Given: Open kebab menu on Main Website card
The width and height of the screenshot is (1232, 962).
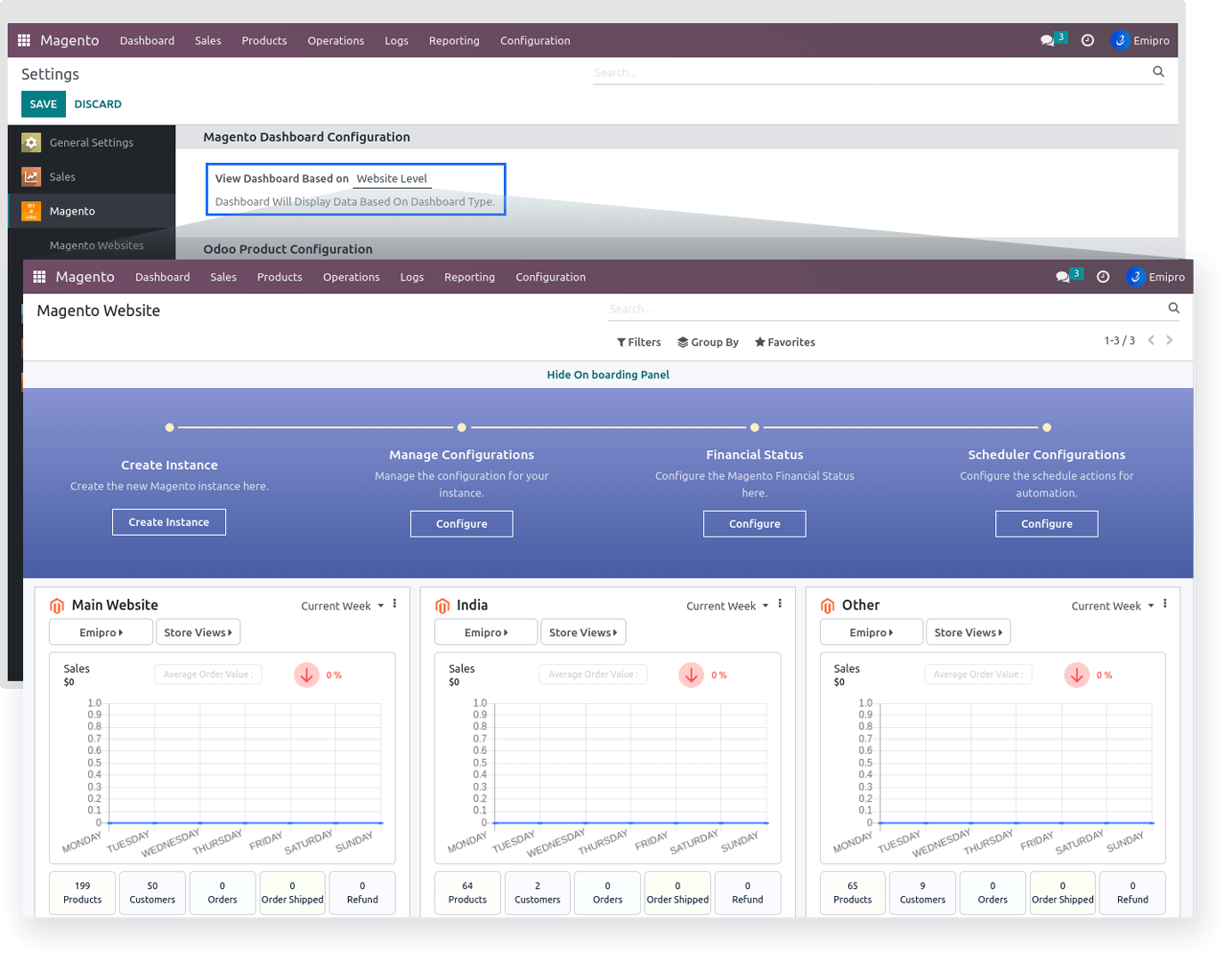Looking at the screenshot, I should pos(394,604).
